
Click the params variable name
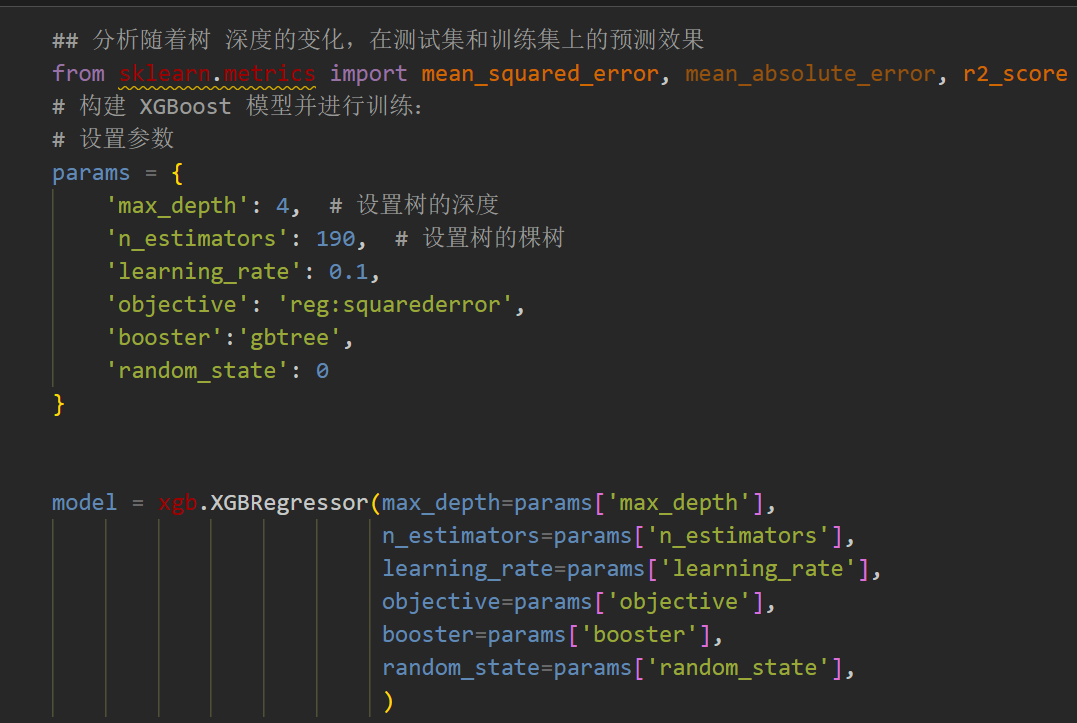tap(91, 172)
